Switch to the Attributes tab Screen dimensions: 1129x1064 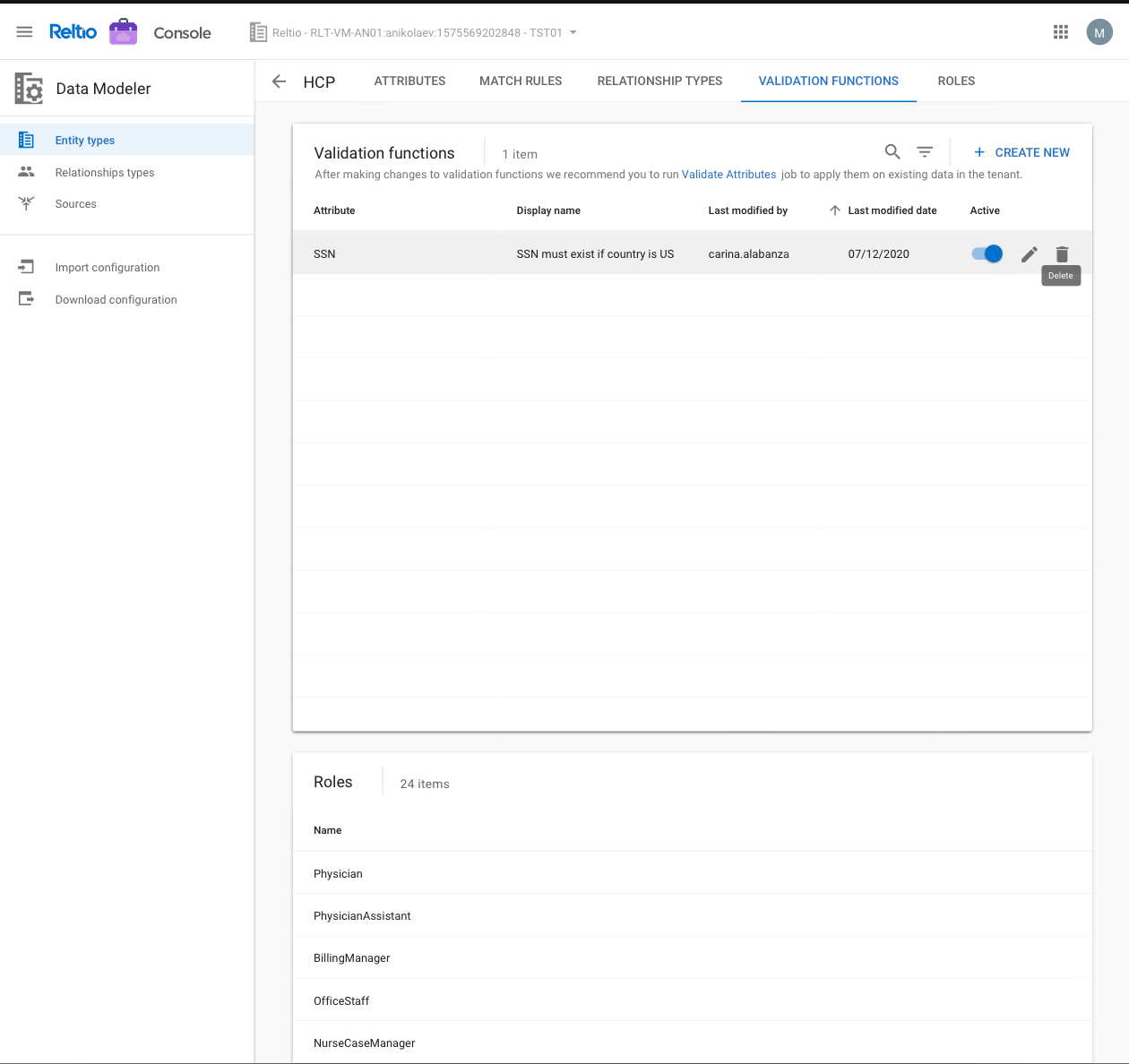pyautogui.click(x=409, y=81)
